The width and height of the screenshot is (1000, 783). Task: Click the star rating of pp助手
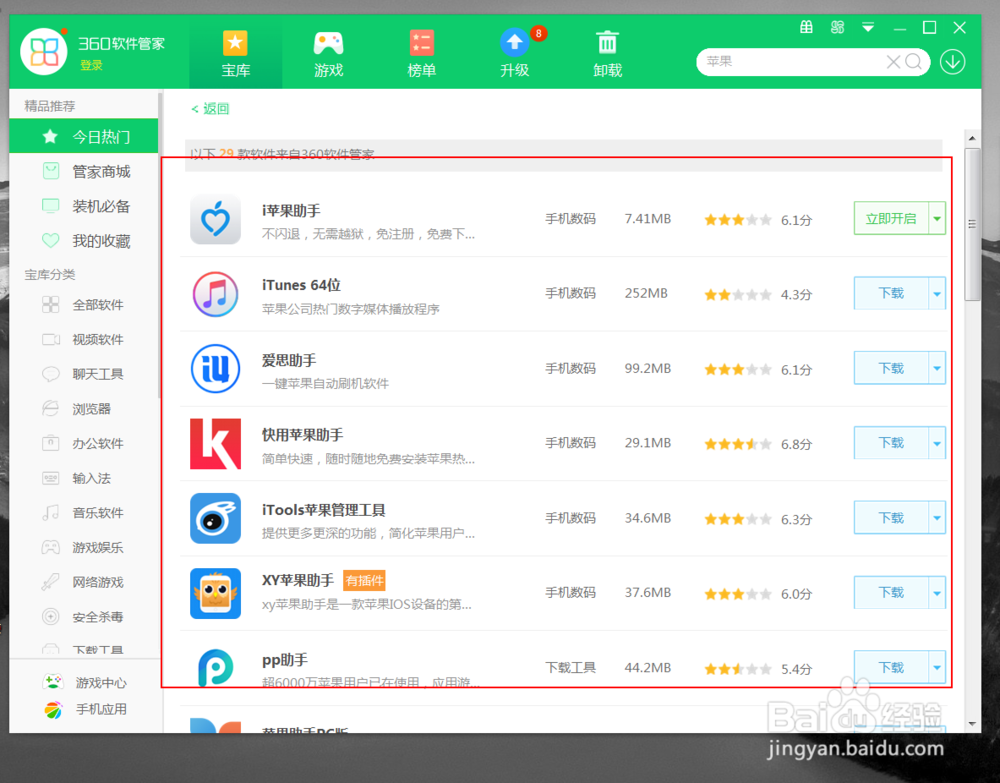(x=737, y=669)
